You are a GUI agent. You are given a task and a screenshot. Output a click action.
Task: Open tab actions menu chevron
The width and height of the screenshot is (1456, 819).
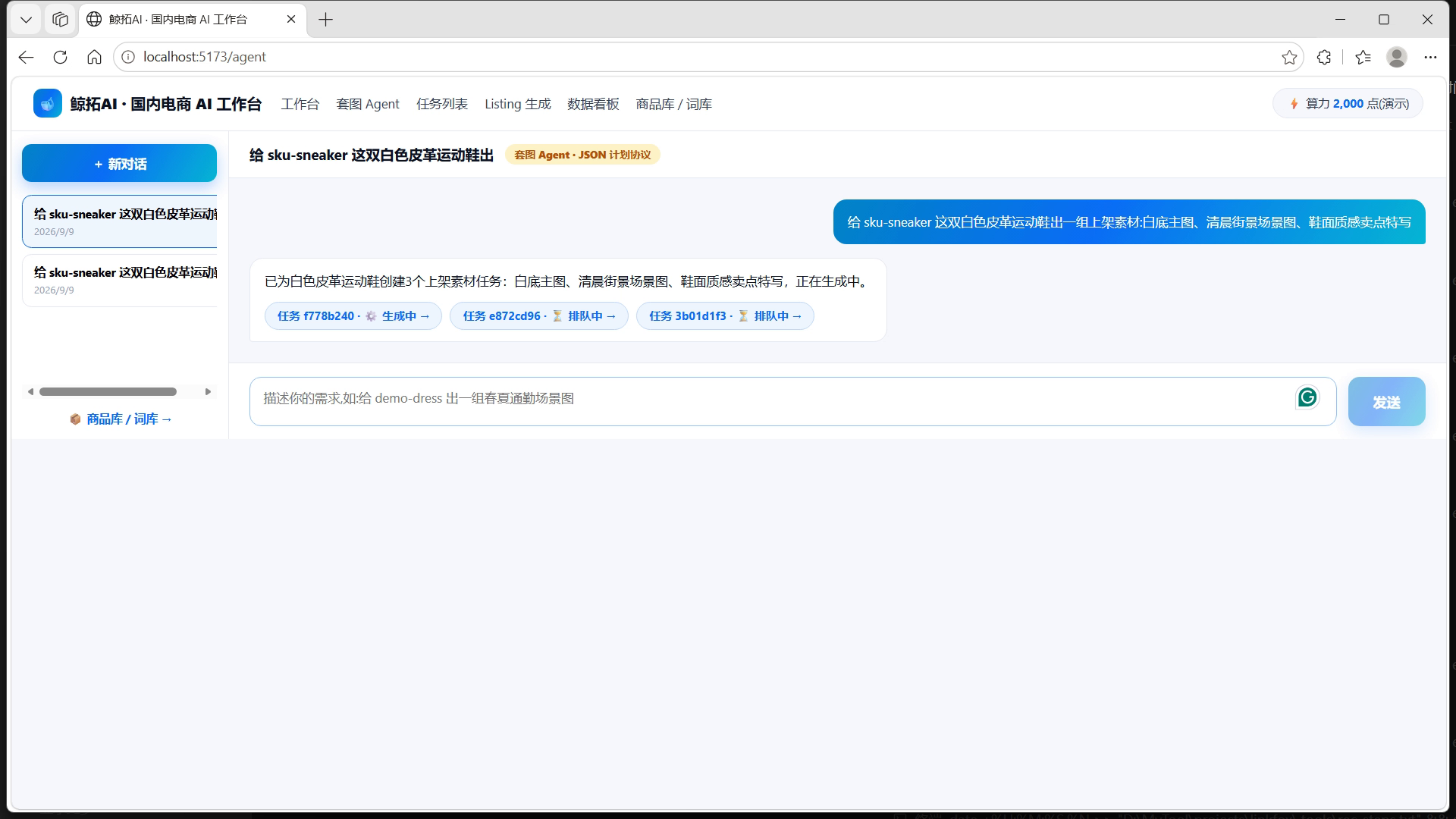26,20
